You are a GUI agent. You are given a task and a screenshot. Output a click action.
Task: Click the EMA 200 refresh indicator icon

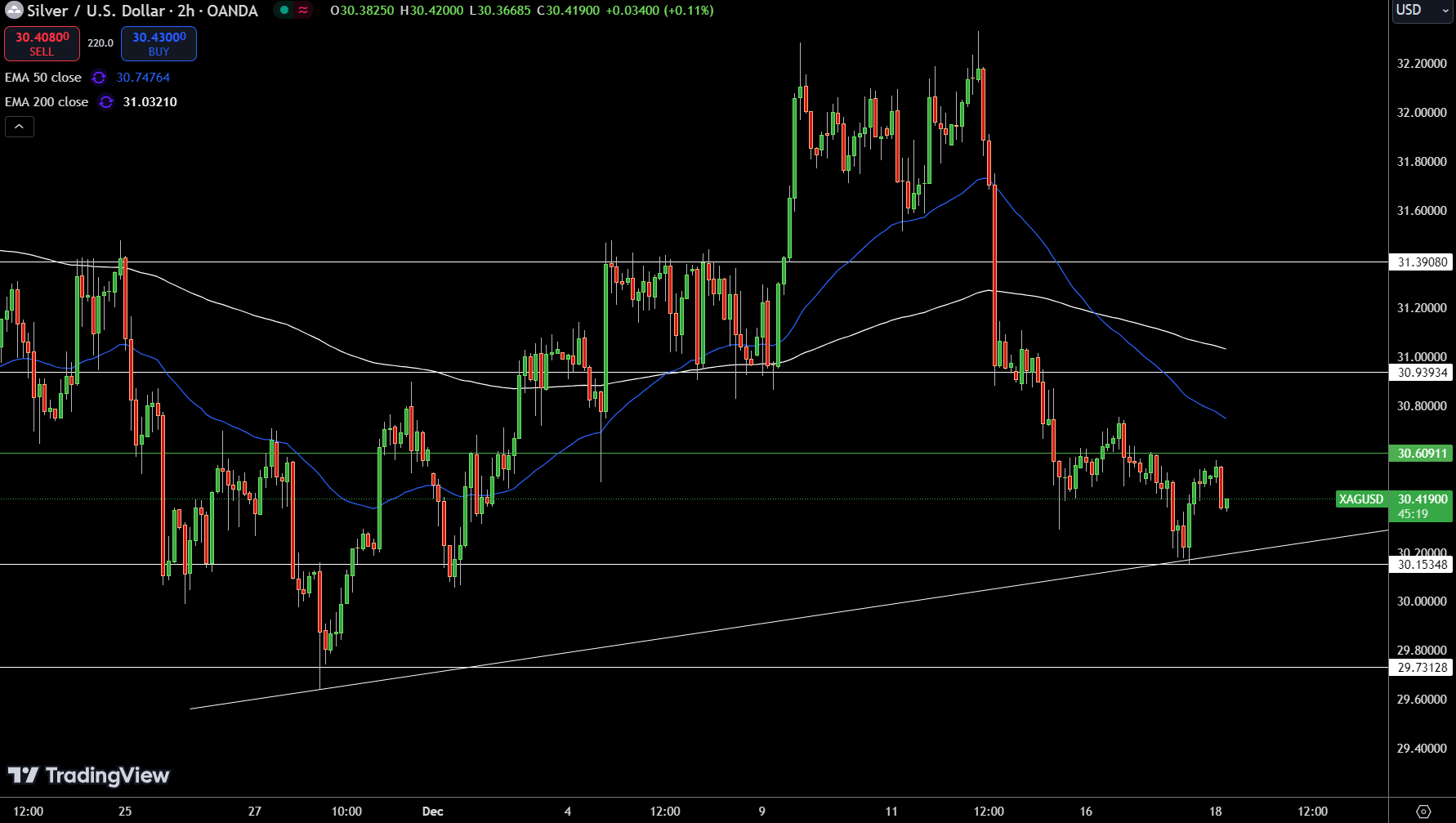(106, 102)
